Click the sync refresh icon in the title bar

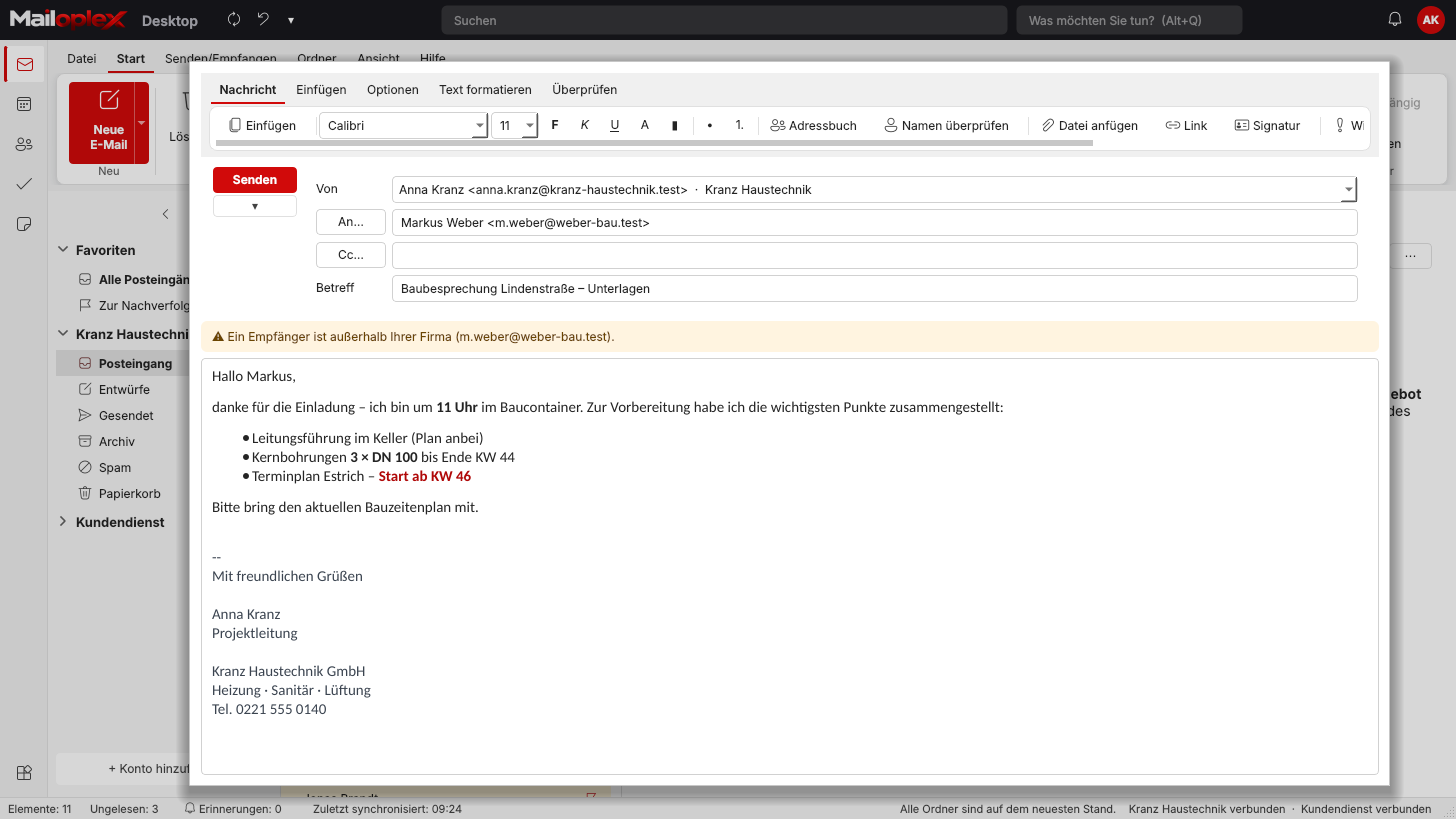tap(234, 20)
